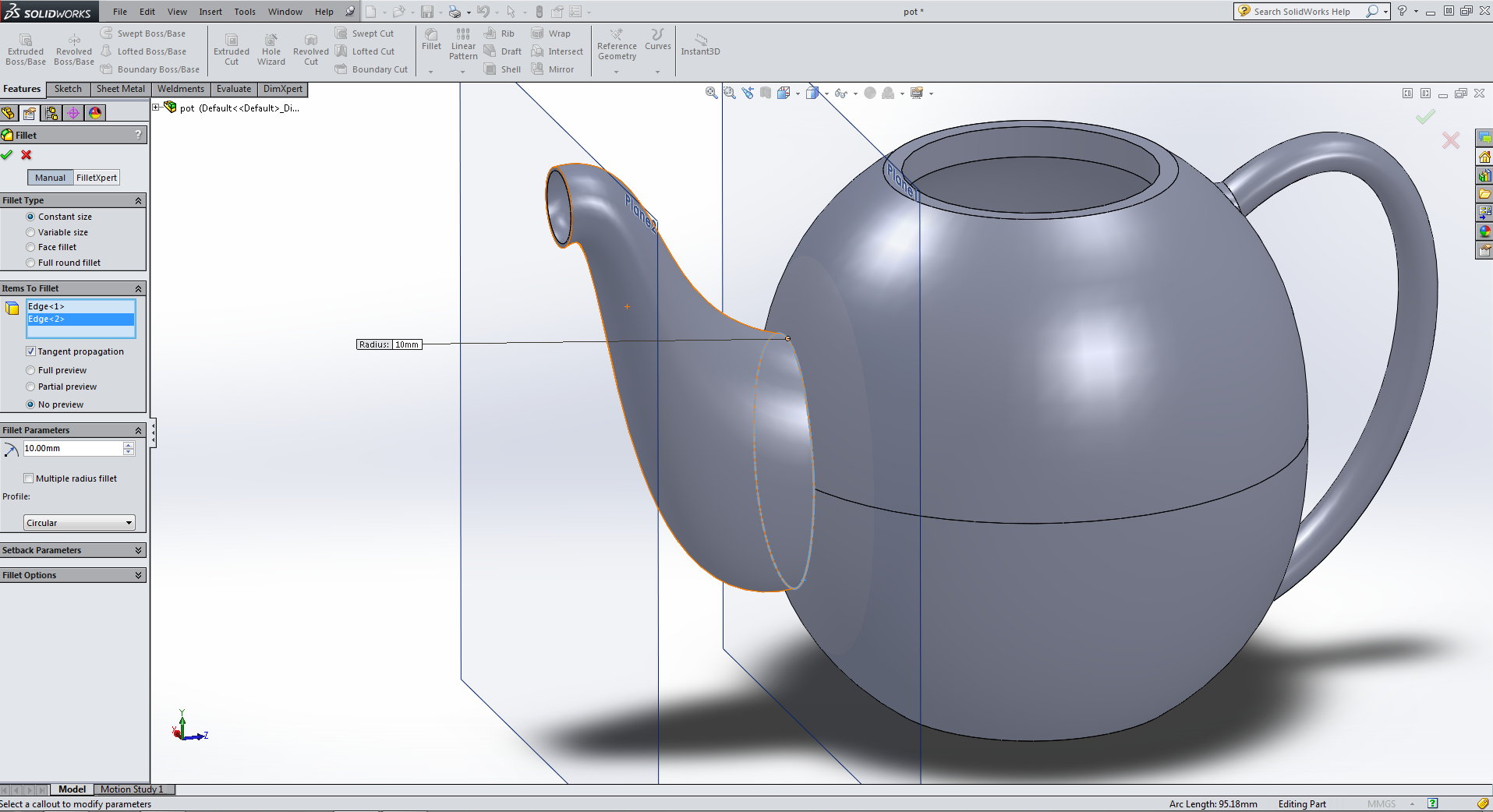1493x812 pixels.
Task: Open the Circular profile dropdown
Action: click(x=80, y=523)
